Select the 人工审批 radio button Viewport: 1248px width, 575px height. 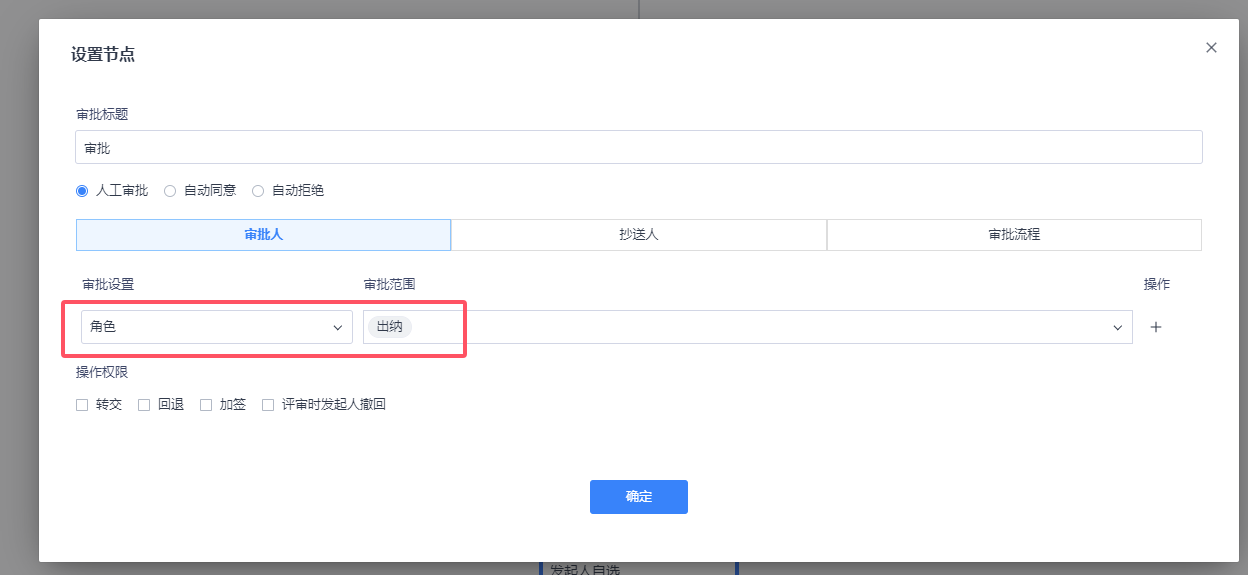[x=82, y=191]
